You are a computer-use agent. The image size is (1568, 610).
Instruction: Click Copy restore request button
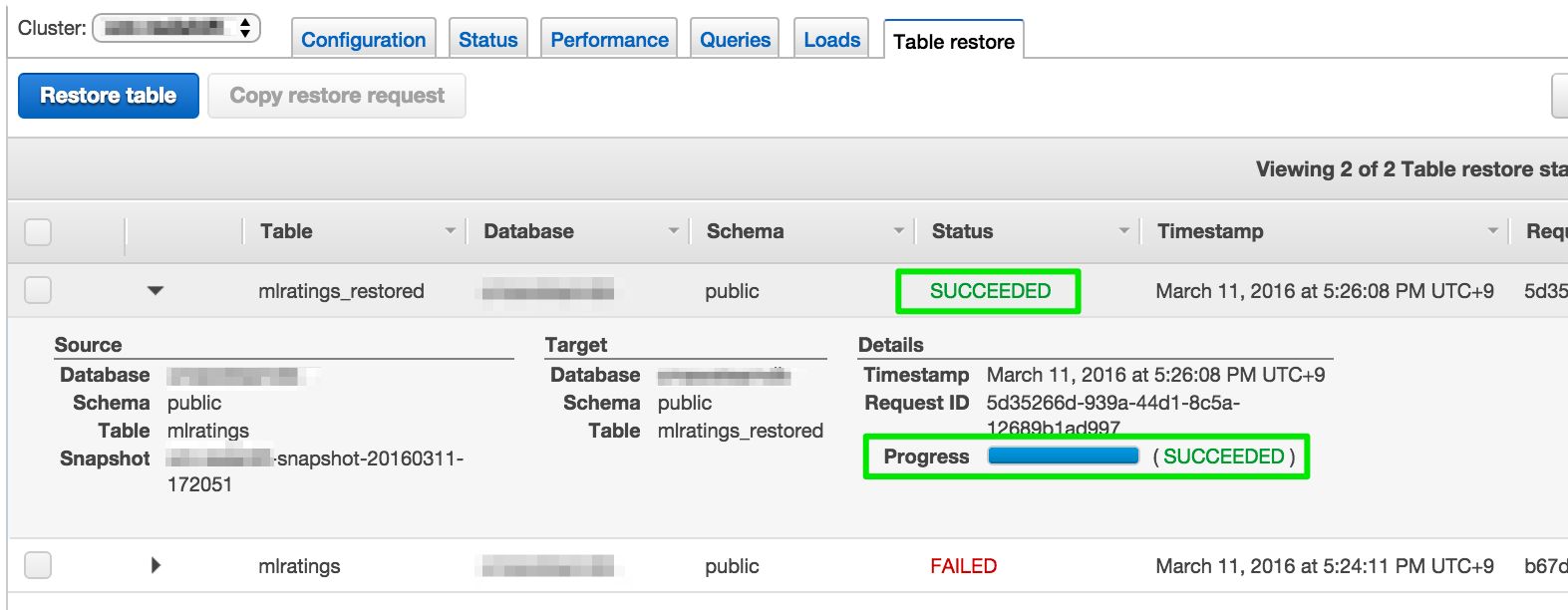(337, 96)
